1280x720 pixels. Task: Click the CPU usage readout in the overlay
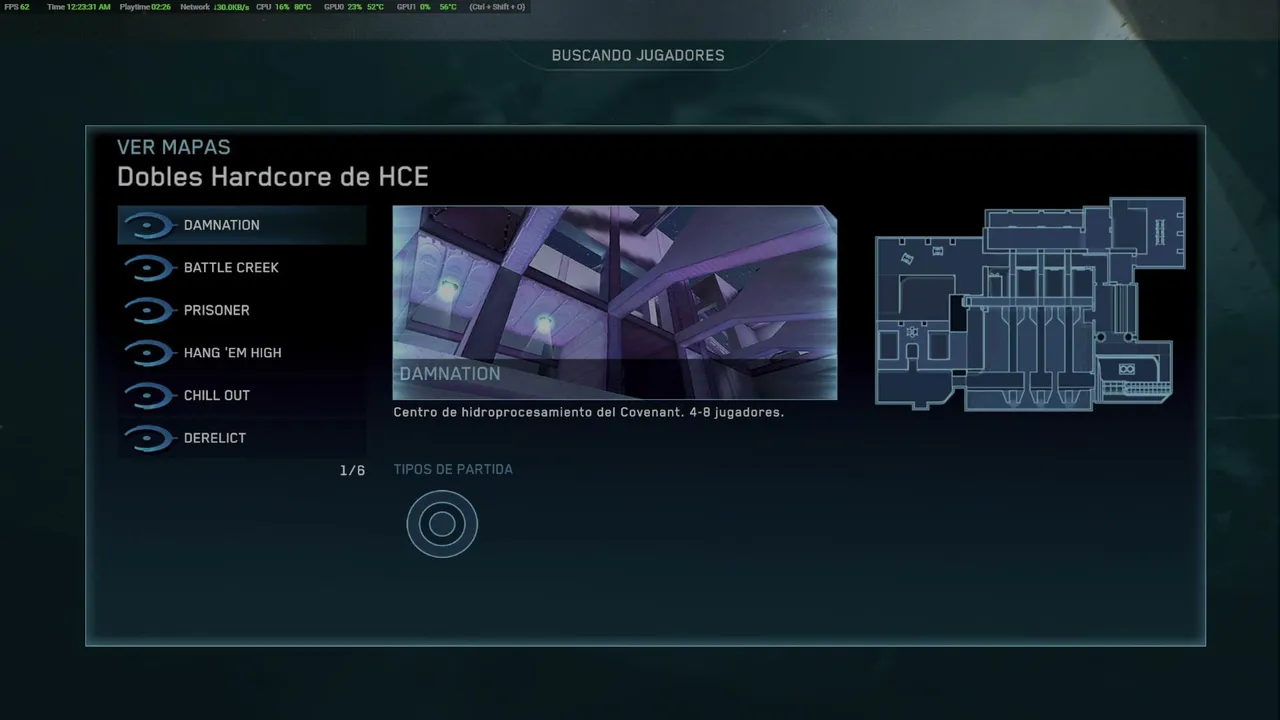[284, 7]
